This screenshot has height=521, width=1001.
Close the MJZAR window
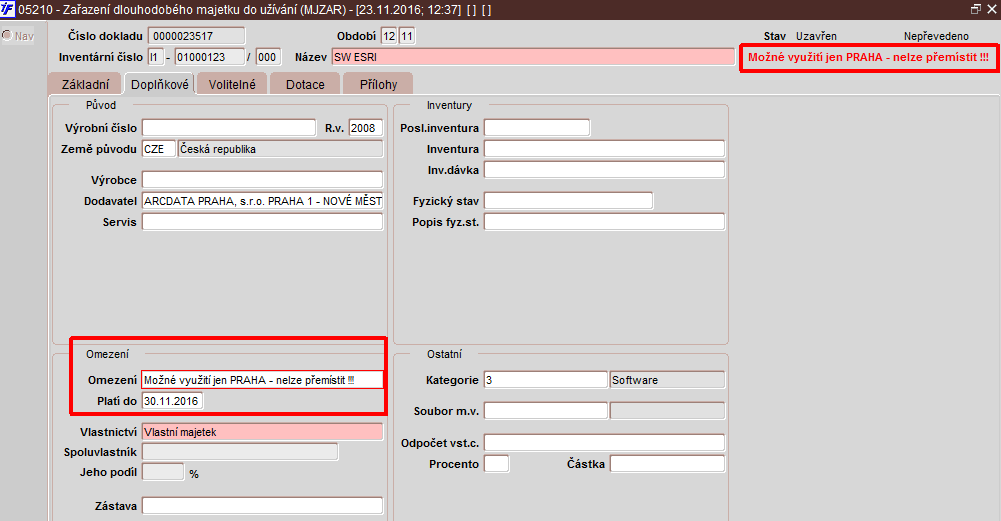(991, 9)
